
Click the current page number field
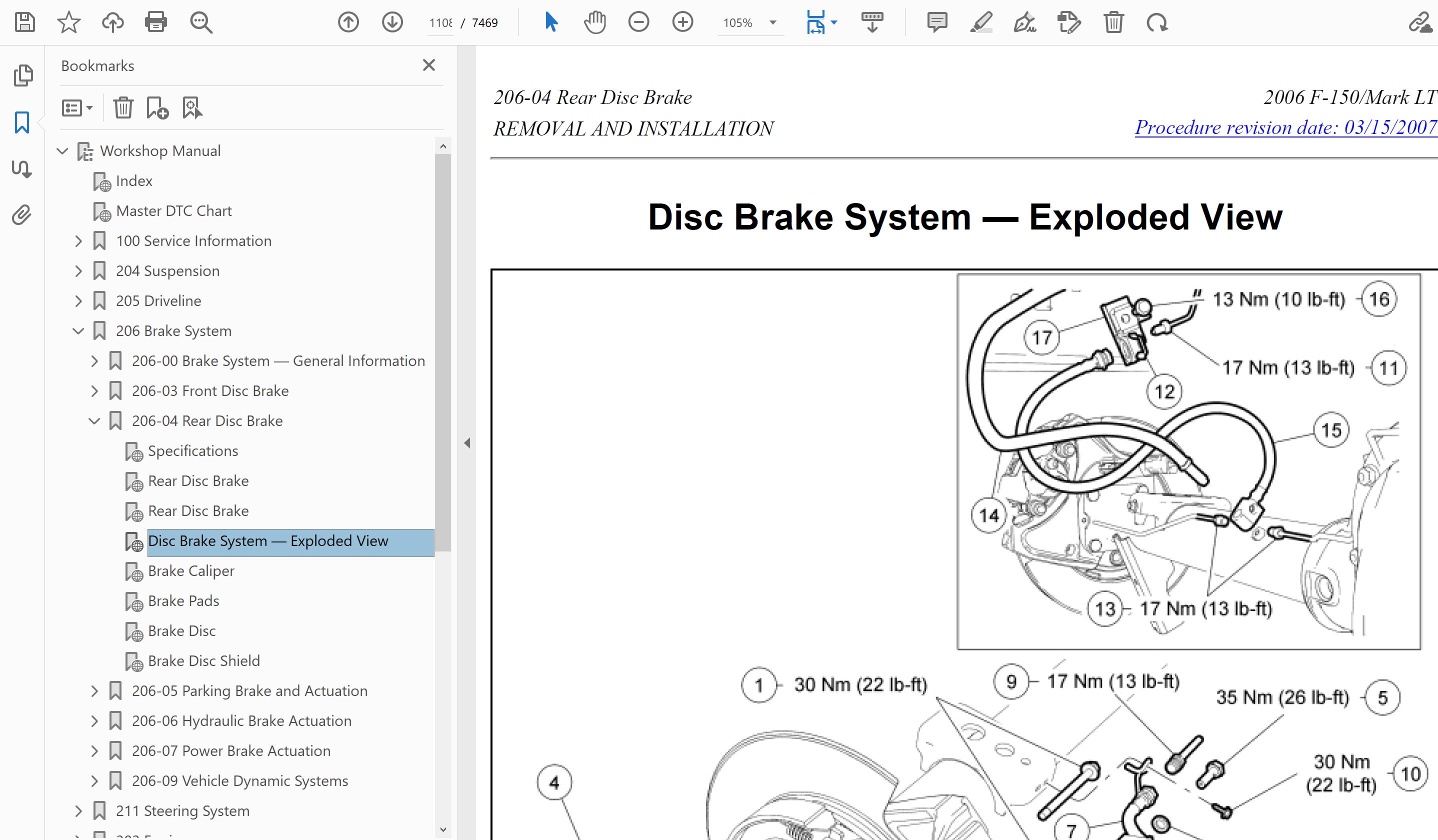[x=440, y=23]
